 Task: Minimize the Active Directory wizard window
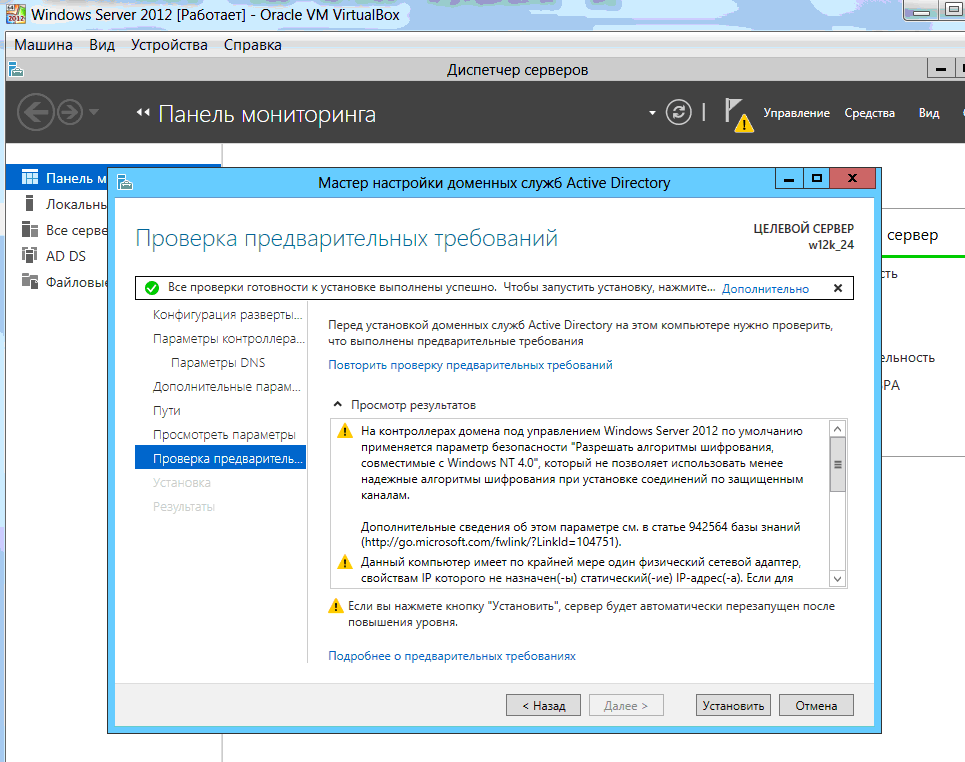click(790, 178)
